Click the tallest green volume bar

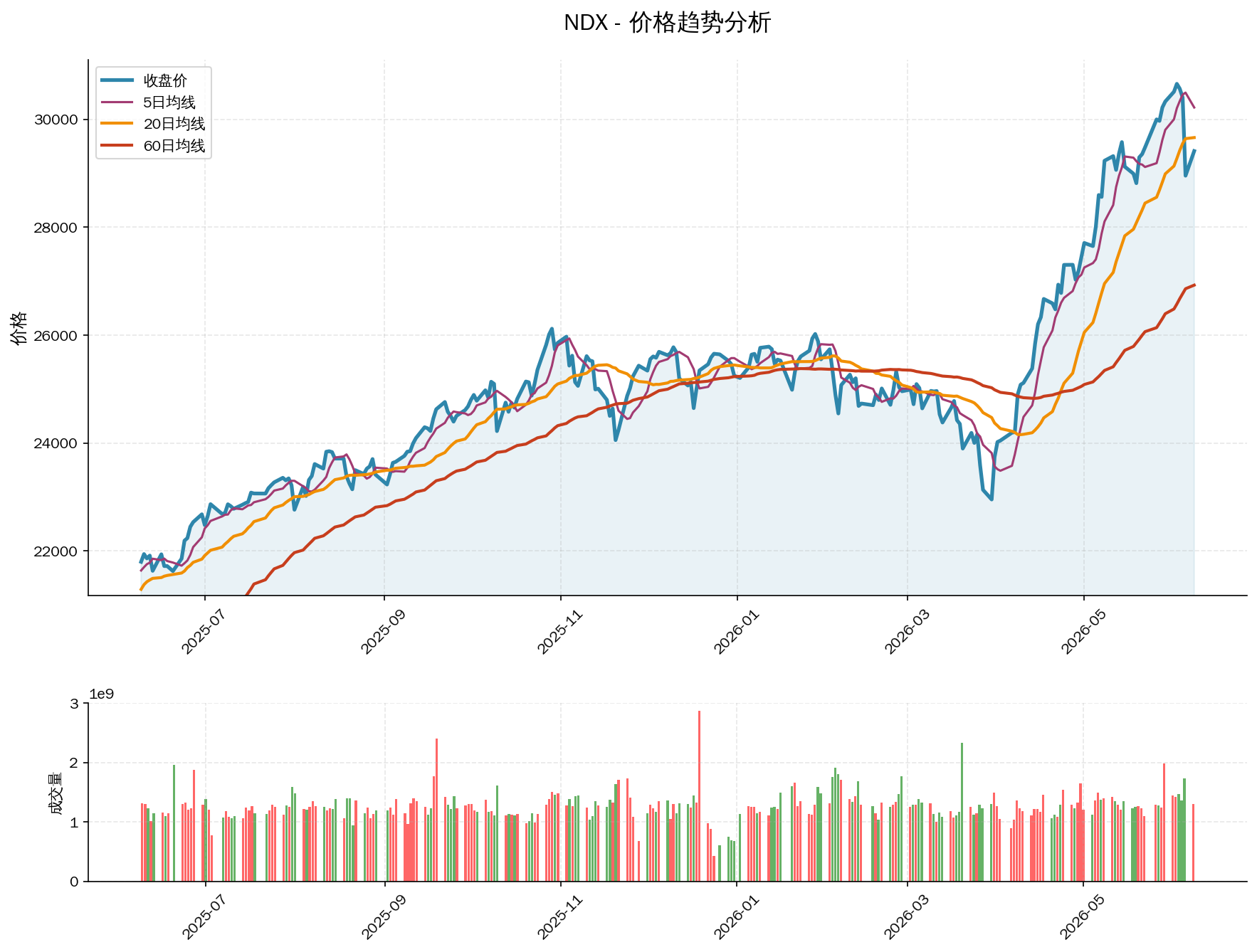pyautogui.click(x=962, y=813)
